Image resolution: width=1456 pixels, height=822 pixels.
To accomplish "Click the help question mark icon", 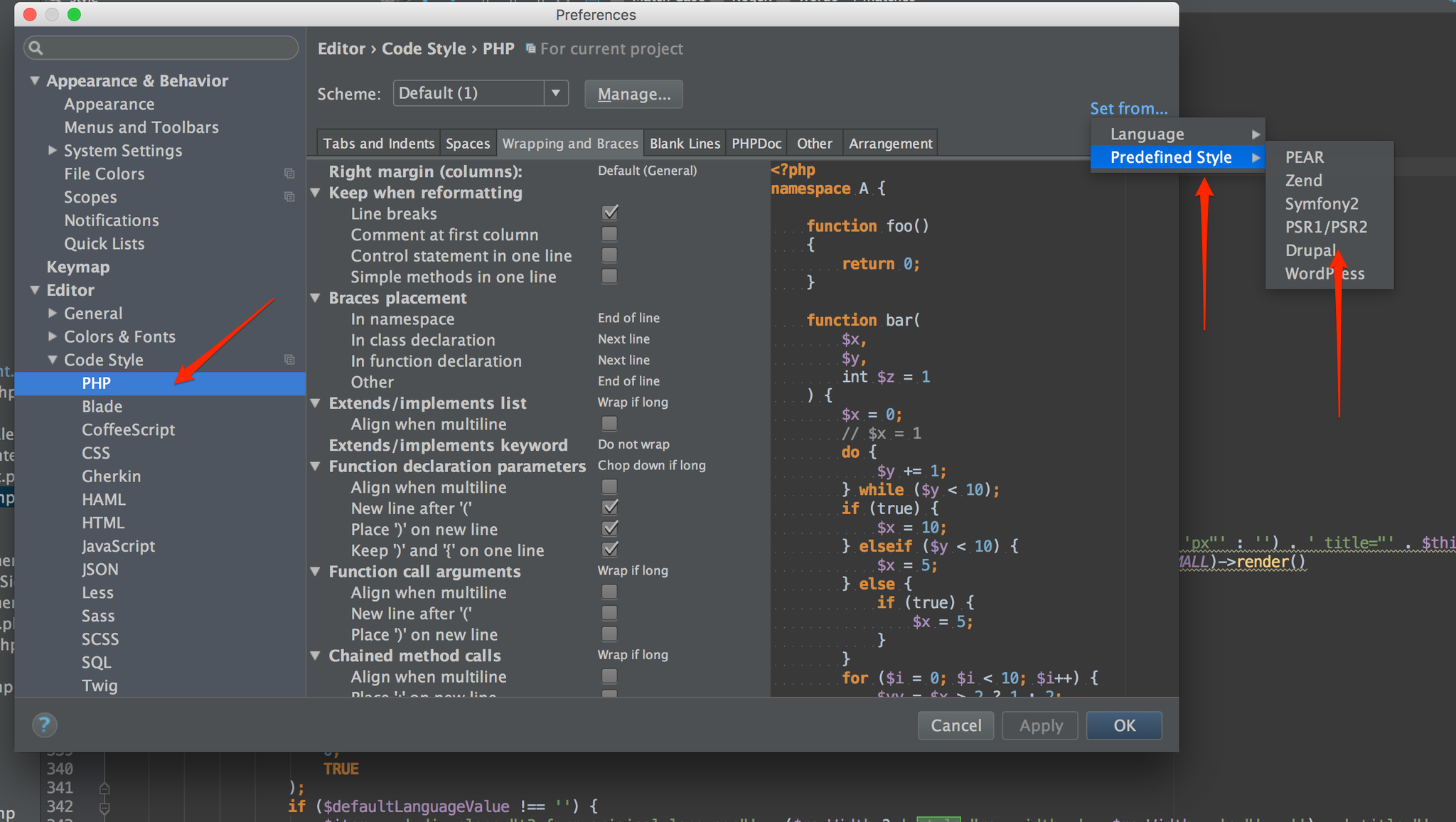I will click(x=44, y=725).
